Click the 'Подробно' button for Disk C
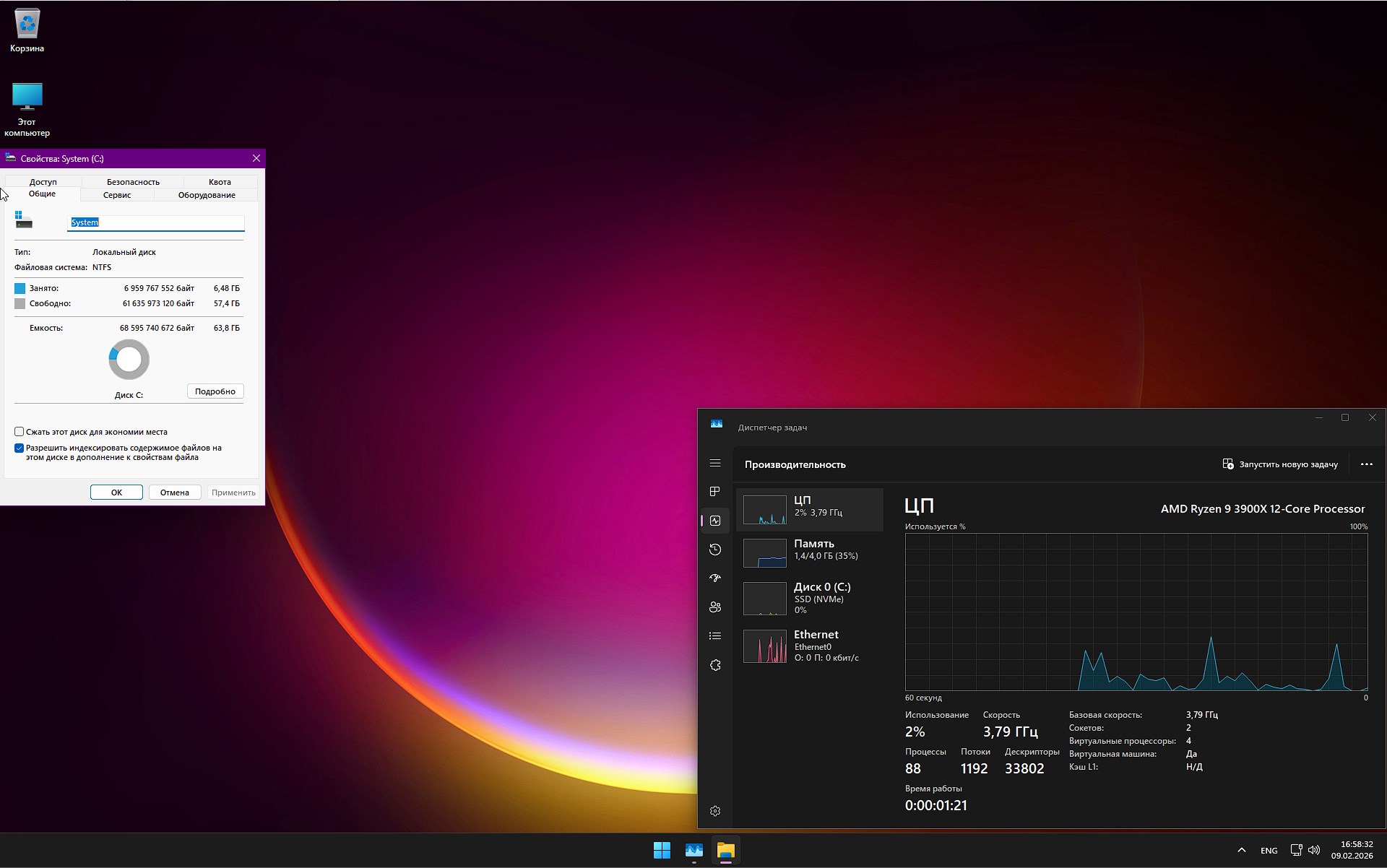The height and width of the screenshot is (868, 1387). point(215,391)
